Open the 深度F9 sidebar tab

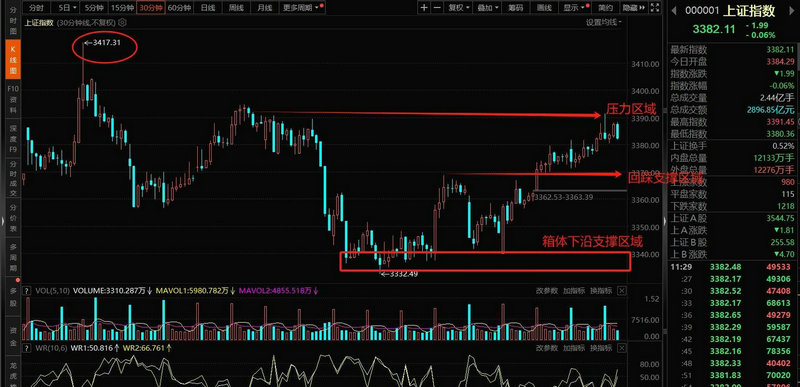[x=14, y=138]
